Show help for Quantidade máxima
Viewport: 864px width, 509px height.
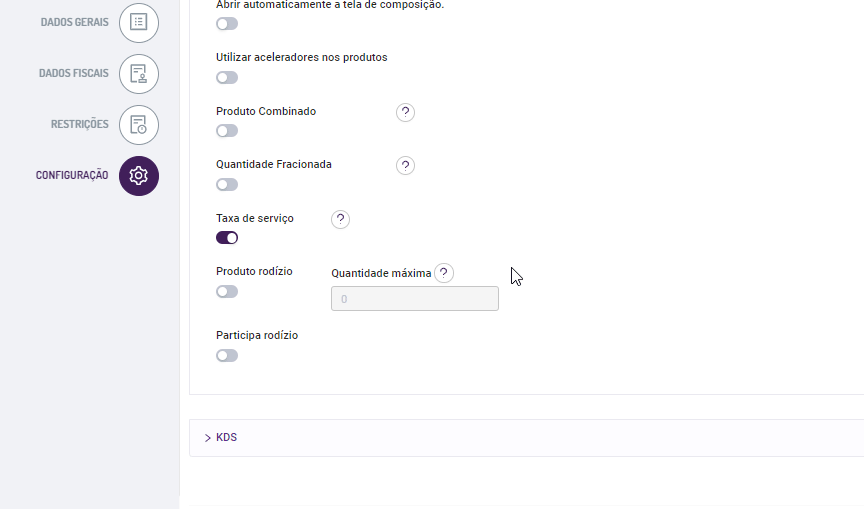click(444, 273)
